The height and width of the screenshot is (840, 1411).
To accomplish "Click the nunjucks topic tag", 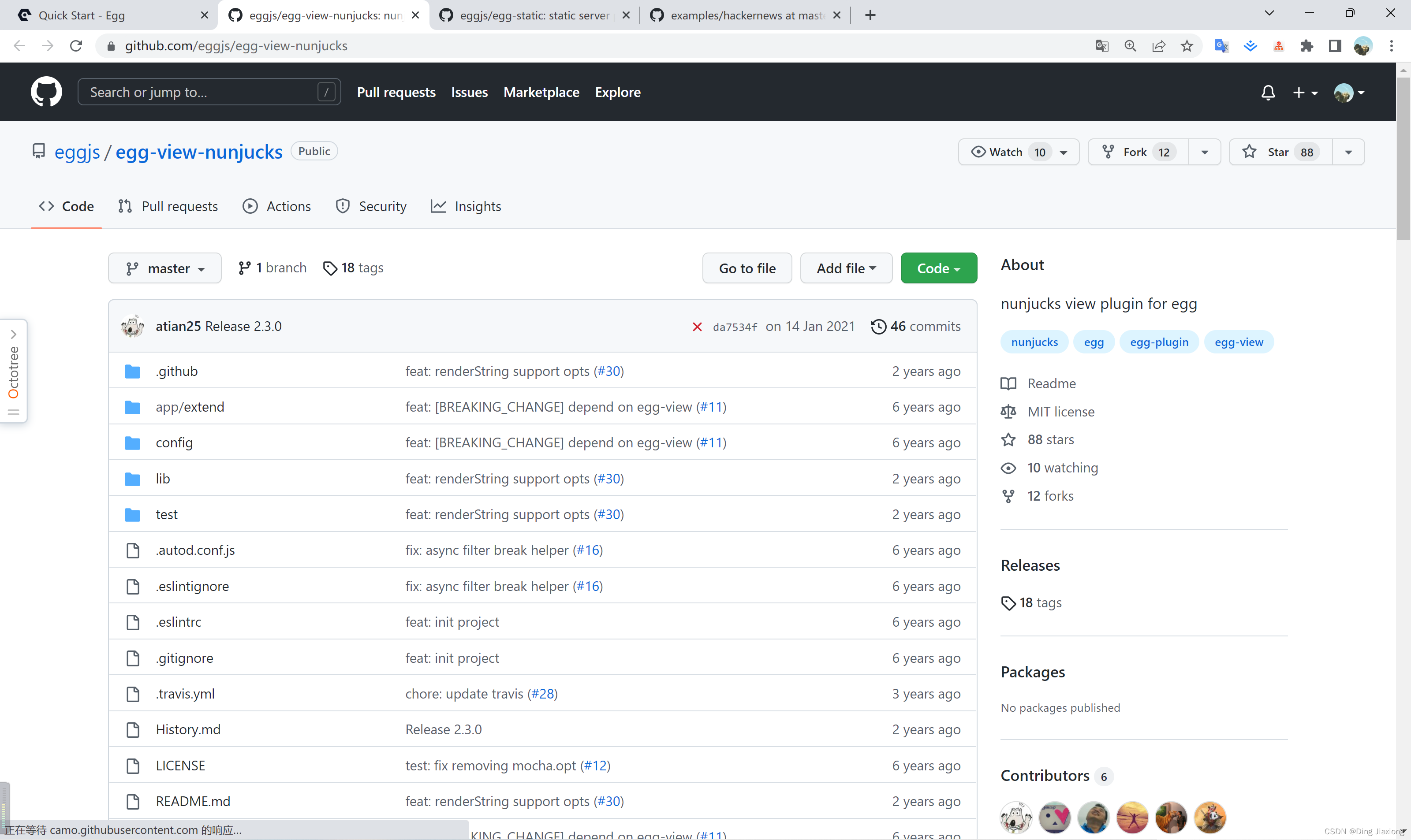I will click(x=1034, y=342).
